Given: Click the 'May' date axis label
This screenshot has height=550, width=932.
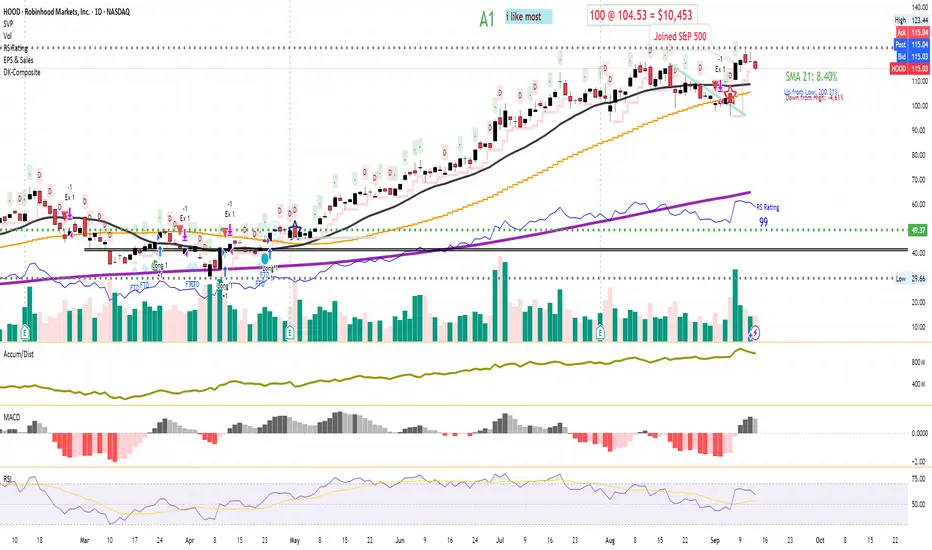Looking at the screenshot, I should pyautogui.click(x=295, y=540).
